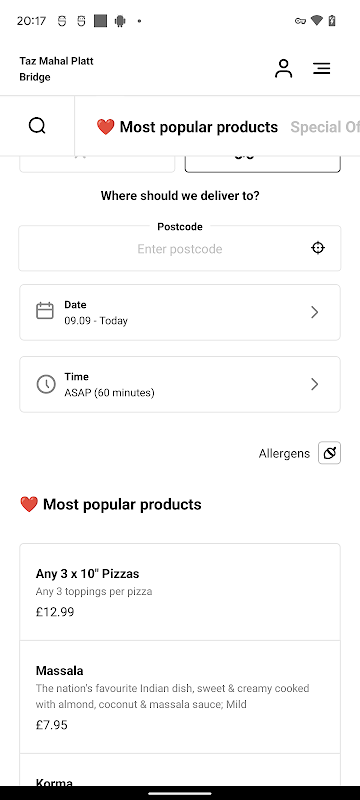Toggle the Allergens filter icon
This screenshot has height=800, width=360.
329,453
